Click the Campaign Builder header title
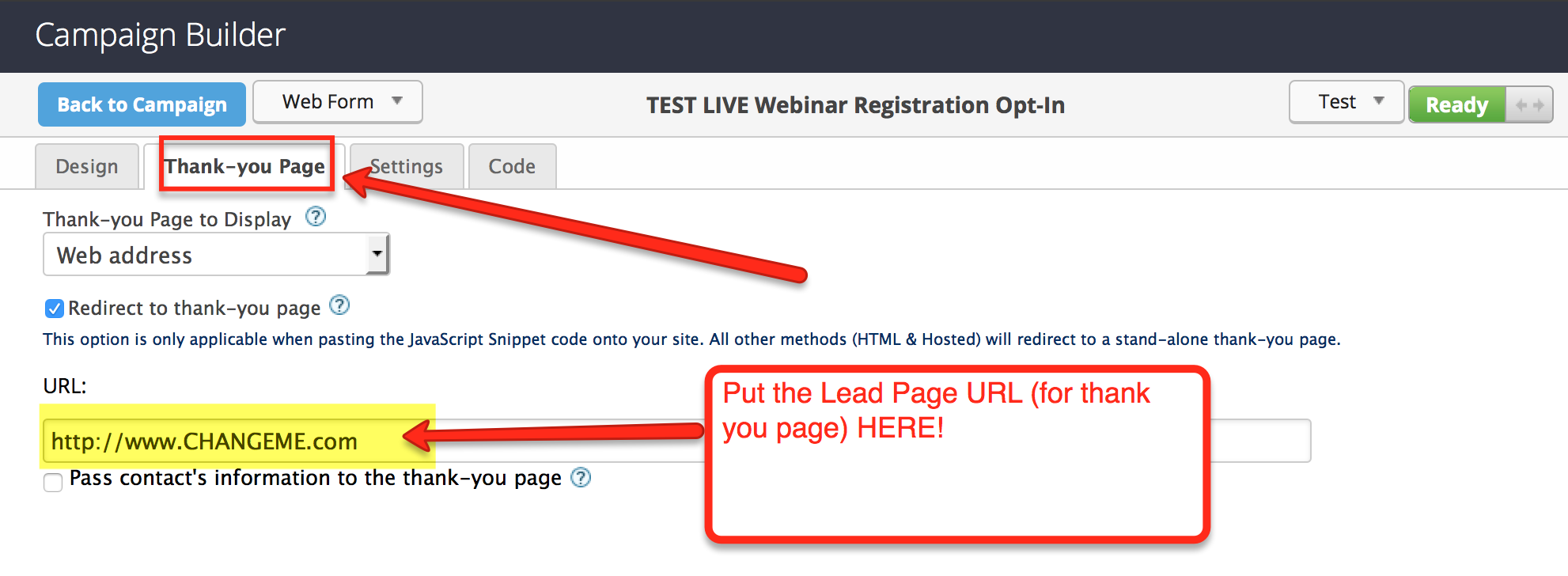Viewport: 1568px width, 576px height. tap(160, 35)
